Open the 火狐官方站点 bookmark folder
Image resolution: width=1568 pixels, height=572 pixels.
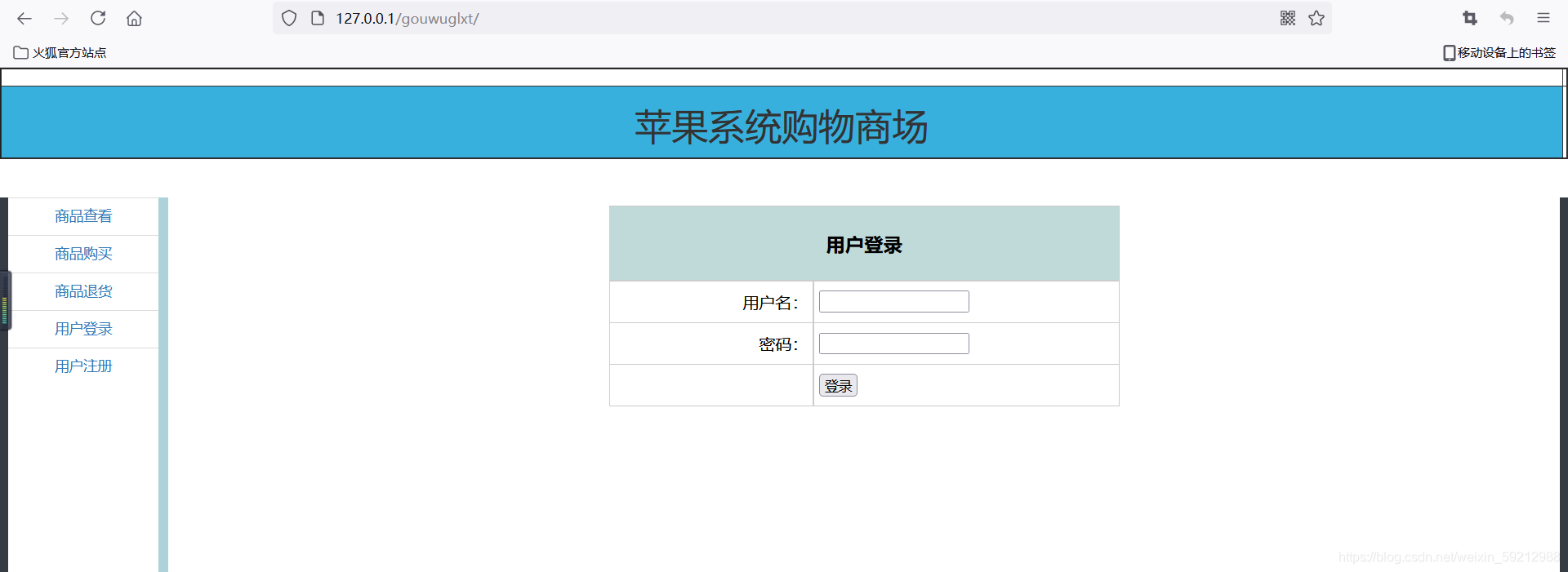[60, 52]
